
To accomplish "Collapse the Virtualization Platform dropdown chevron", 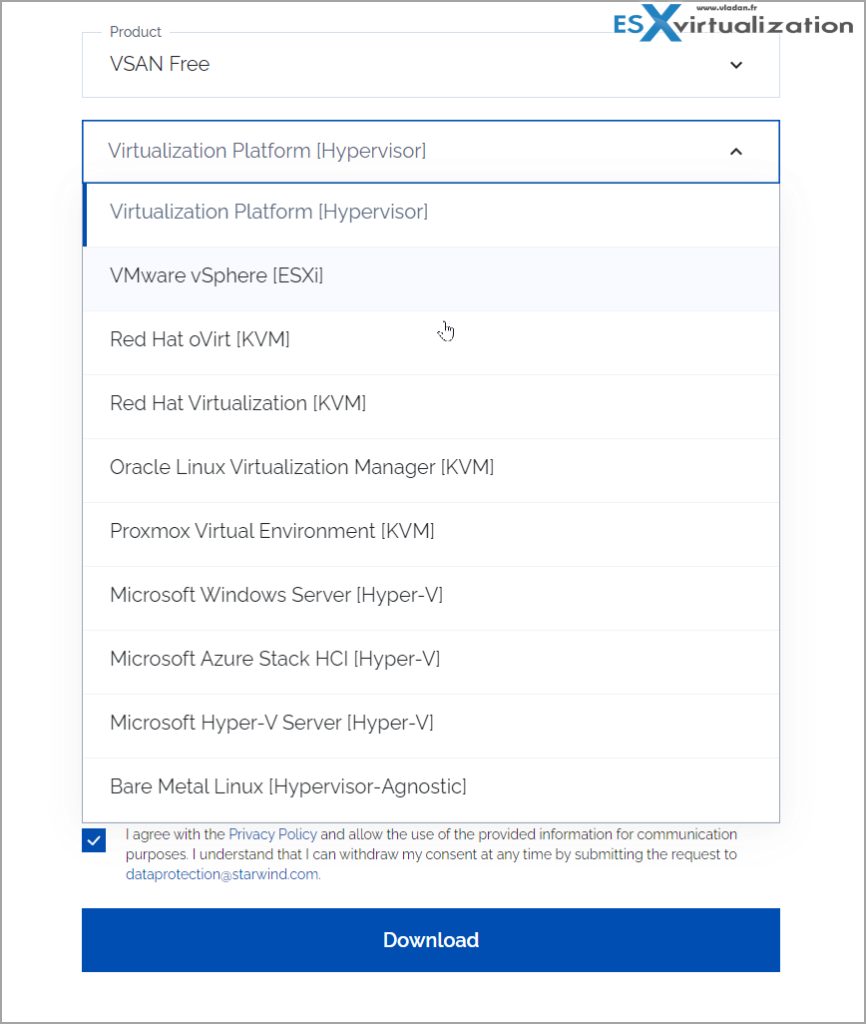I will tap(736, 151).
